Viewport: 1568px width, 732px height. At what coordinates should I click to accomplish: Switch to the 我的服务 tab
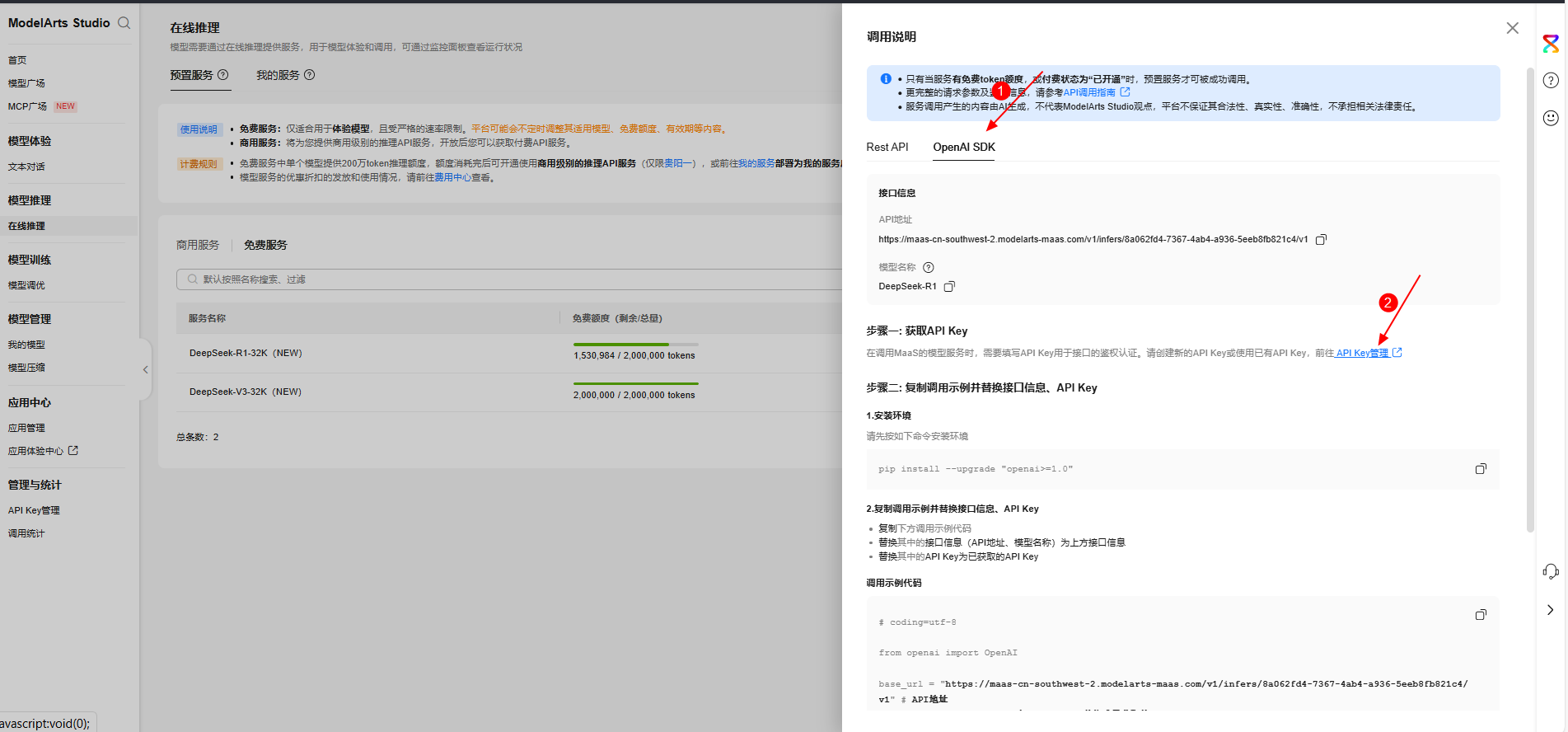[x=278, y=75]
